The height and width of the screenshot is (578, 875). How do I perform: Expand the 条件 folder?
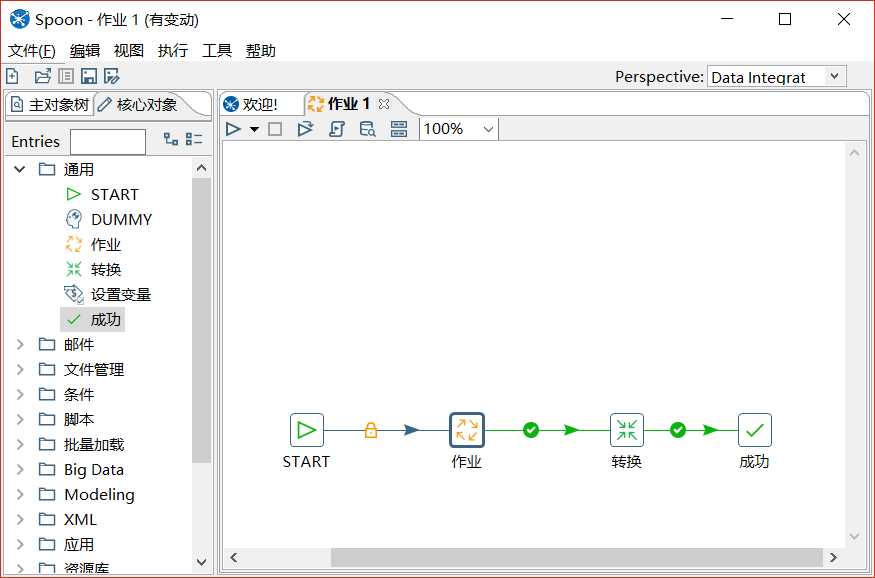click(20, 394)
